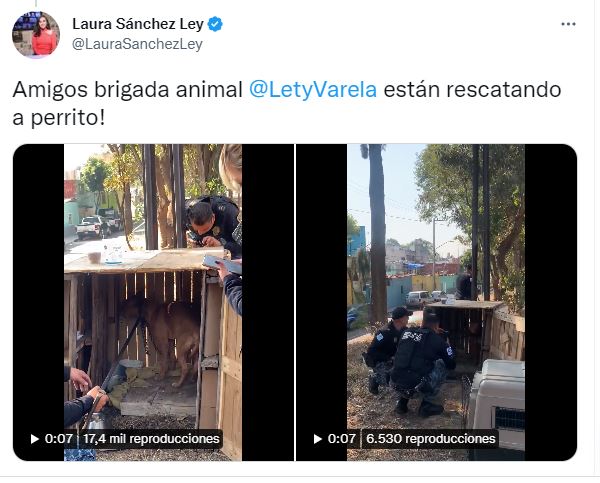This screenshot has height=483, width=600.
Task: Click the tweet text about rescuing a perrito
Action: [287, 103]
